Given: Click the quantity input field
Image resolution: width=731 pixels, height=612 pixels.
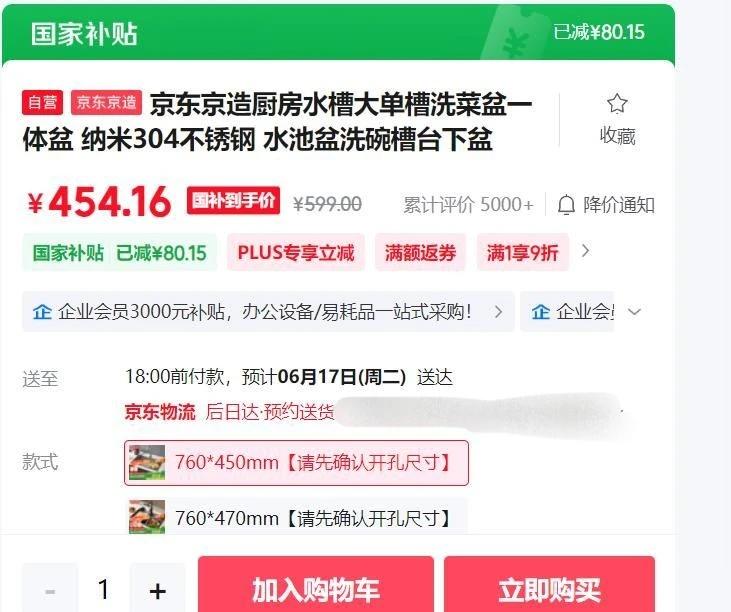Looking at the screenshot, I should [103, 589].
